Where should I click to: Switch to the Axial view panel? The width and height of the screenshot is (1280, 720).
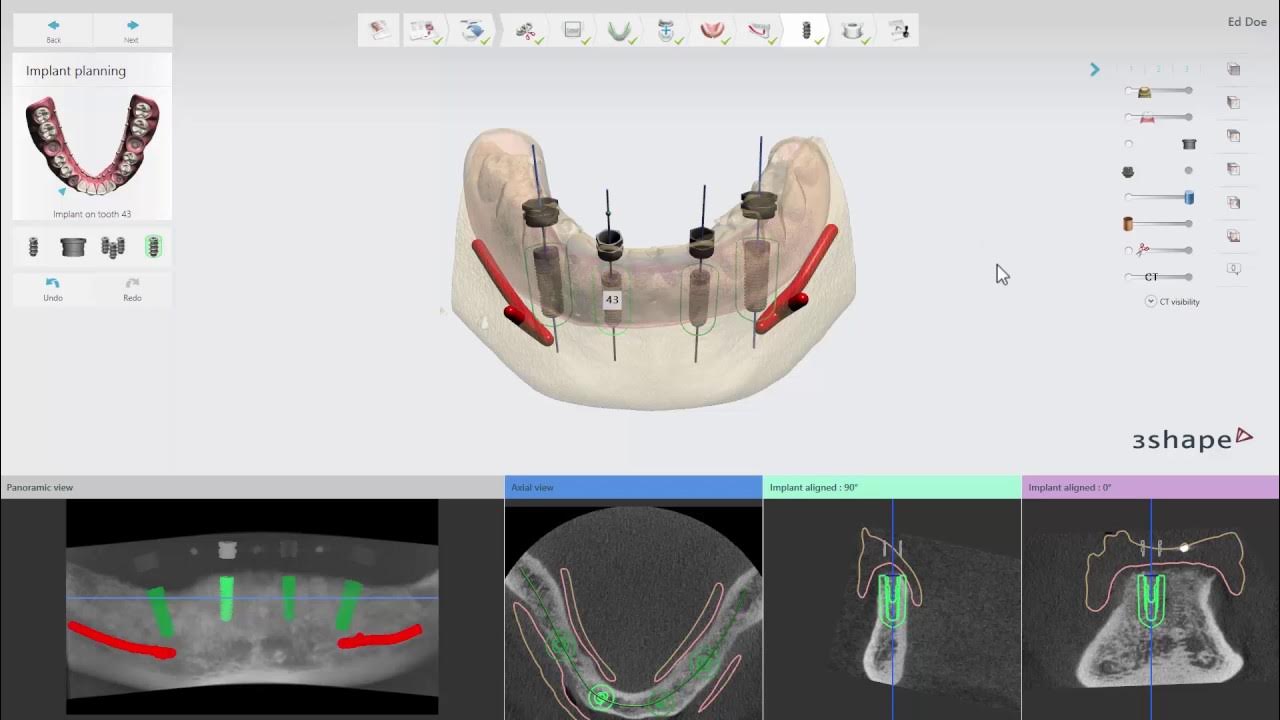tap(633, 487)
